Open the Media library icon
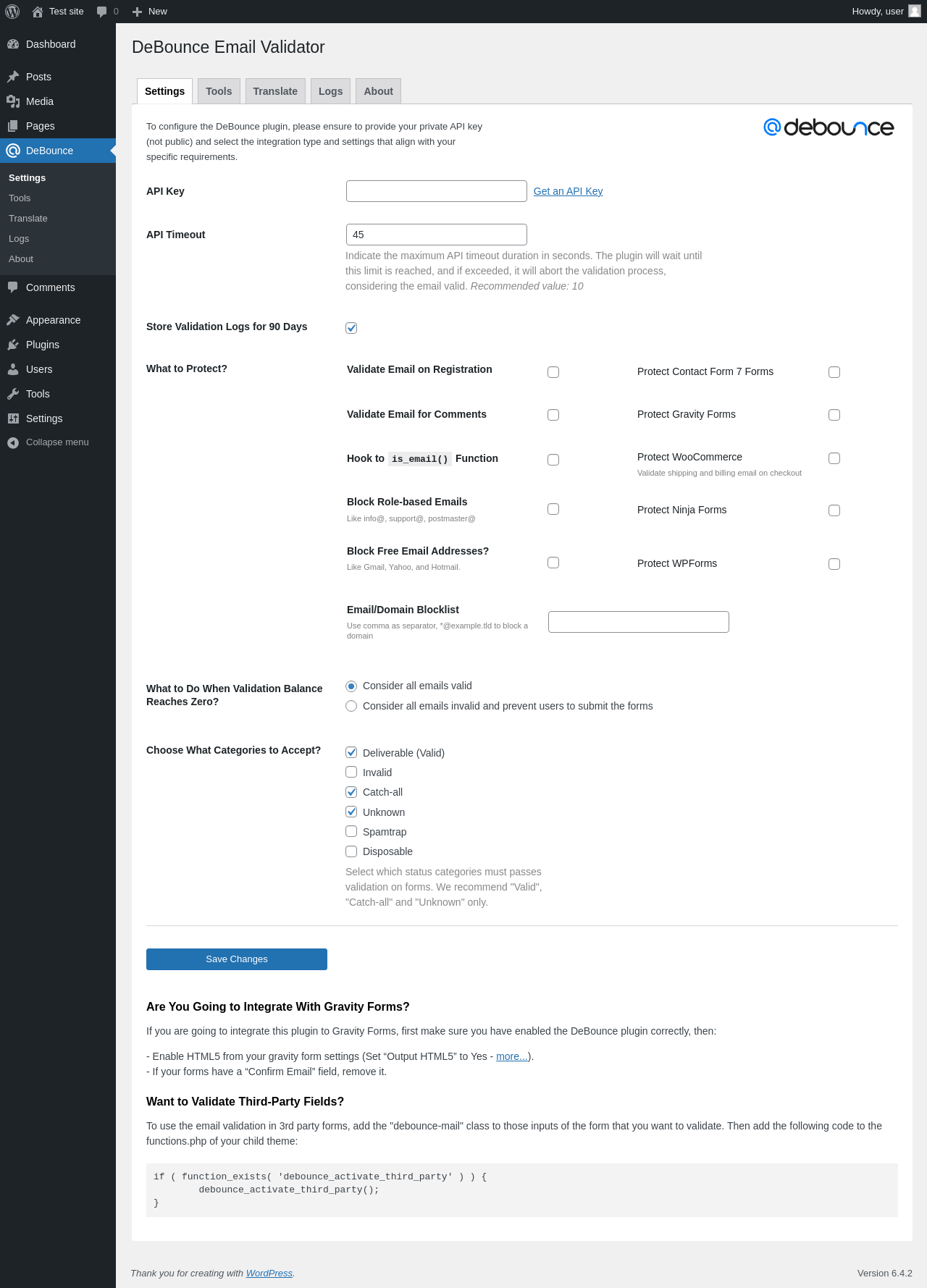 click(13, 101)
